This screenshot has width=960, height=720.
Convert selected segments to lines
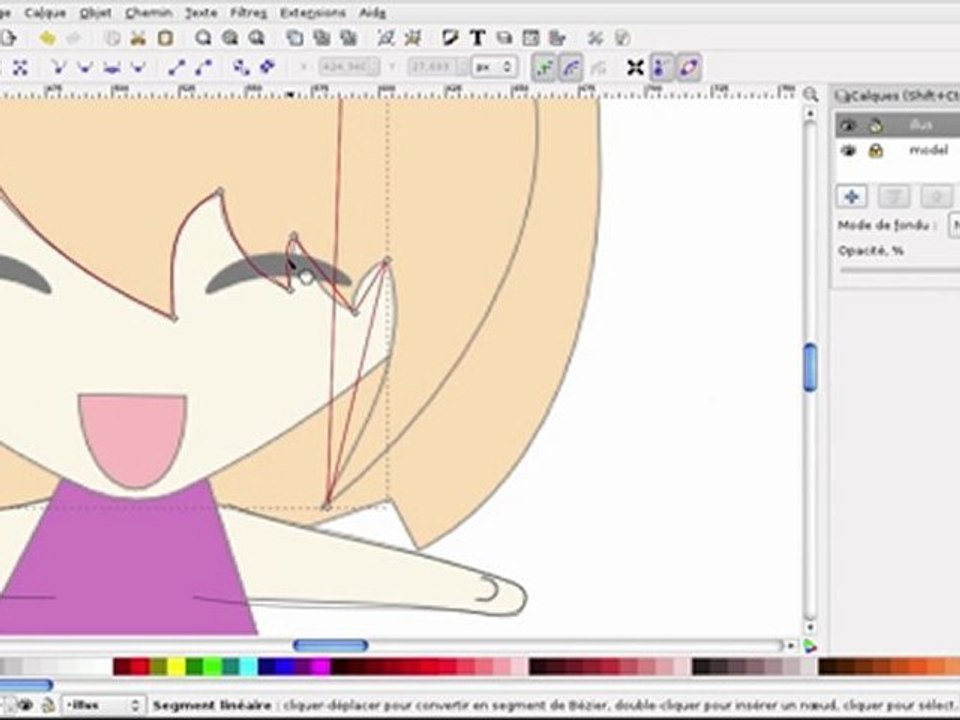click(176, 67)
